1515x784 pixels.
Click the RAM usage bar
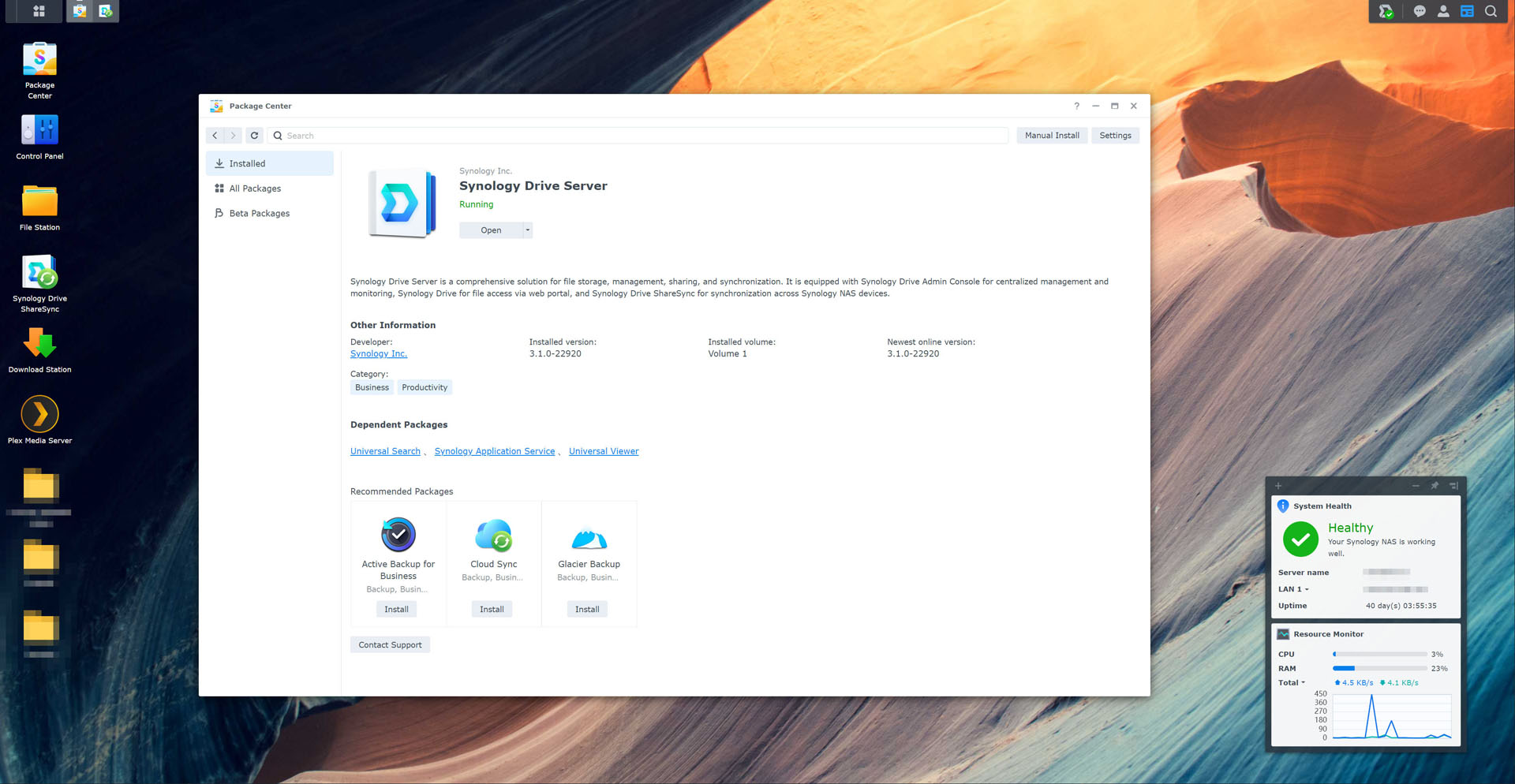[x=1379, y=668]
